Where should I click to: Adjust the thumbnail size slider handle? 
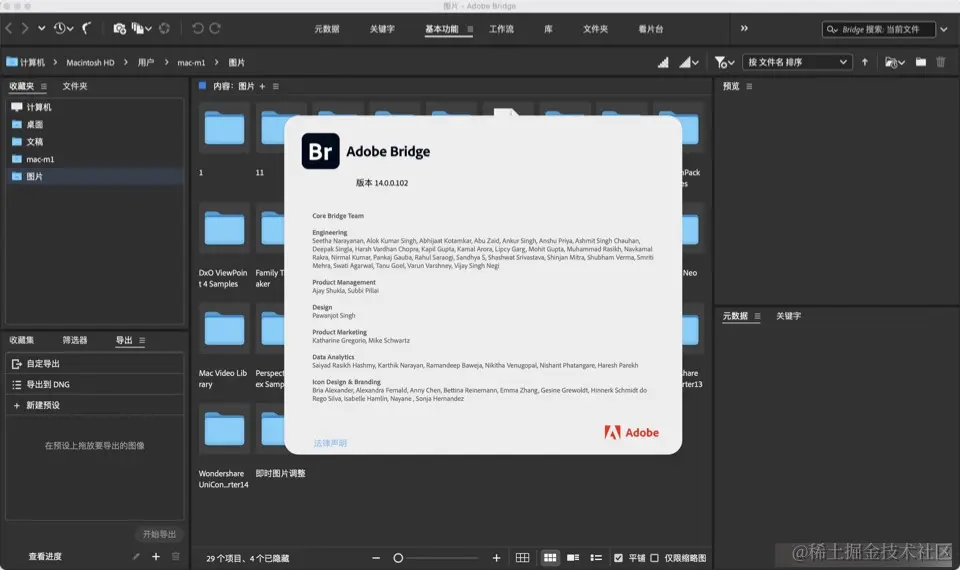(x=398, y=558)
